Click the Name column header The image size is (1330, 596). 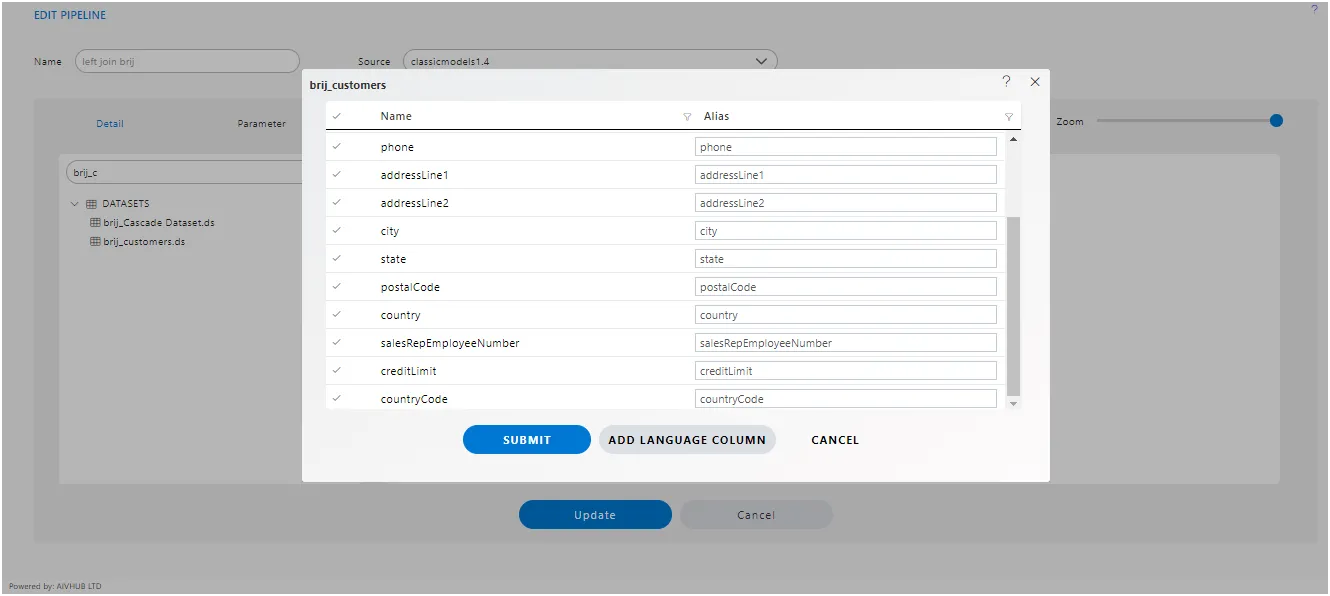click(396, 116)
